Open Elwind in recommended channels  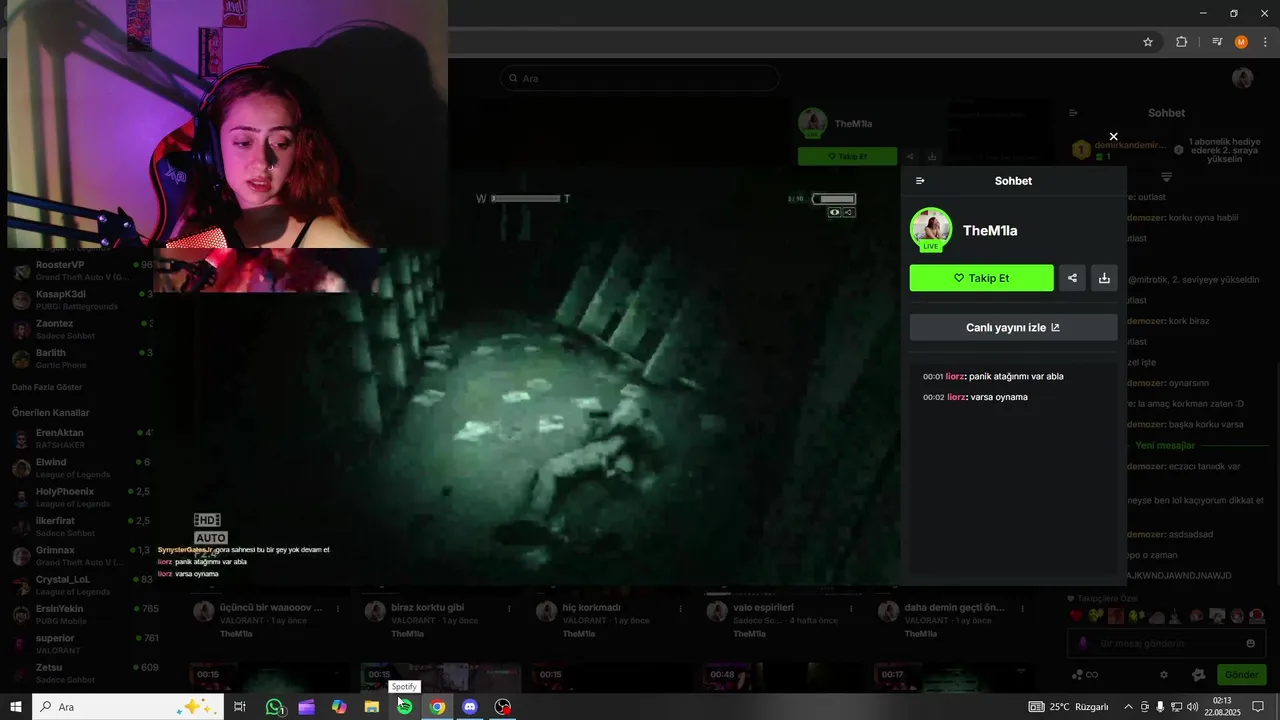click(x=82, y=467)
